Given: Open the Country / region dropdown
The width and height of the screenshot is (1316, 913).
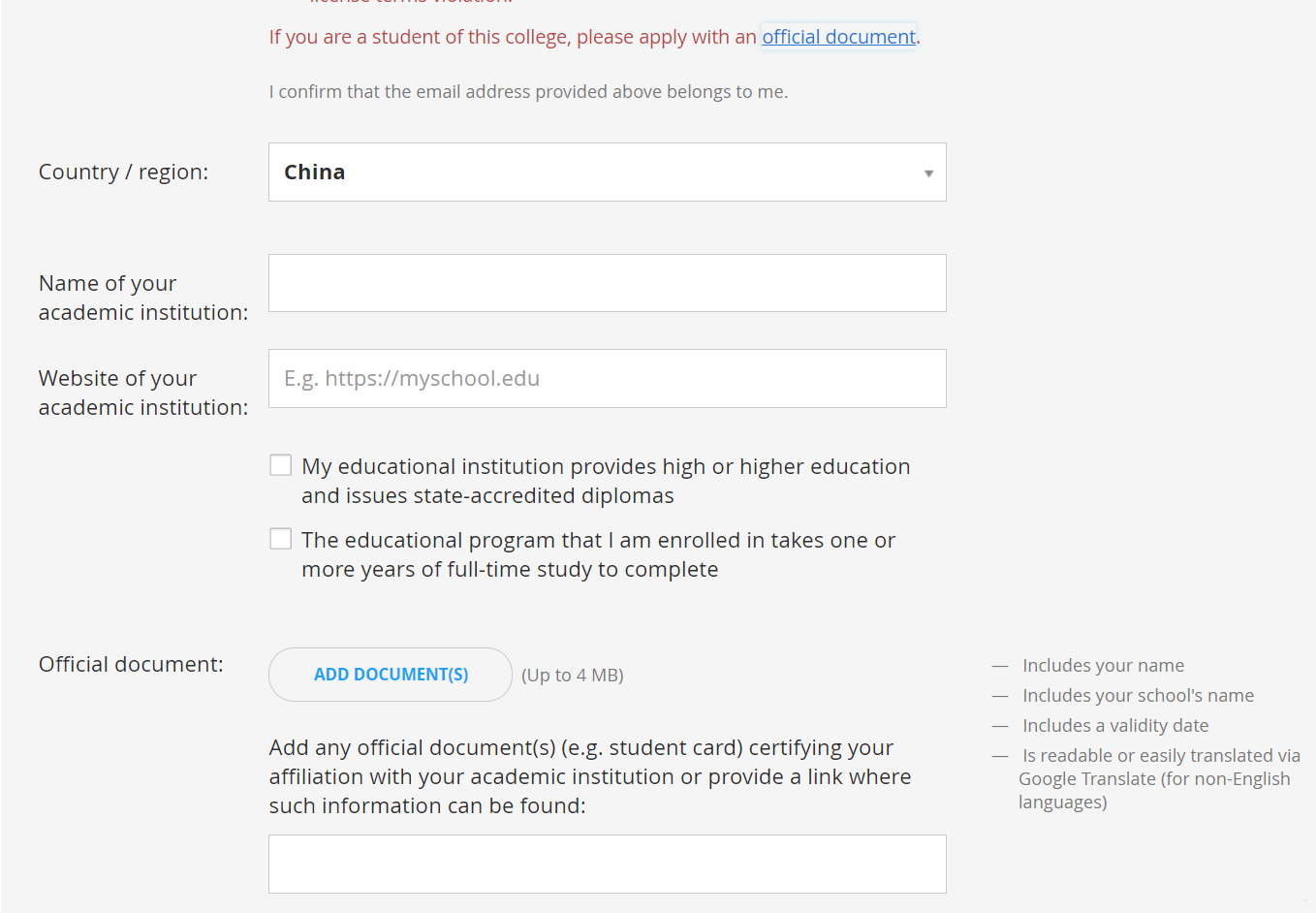Looking at the screenshot, I should tap(607, 172).
